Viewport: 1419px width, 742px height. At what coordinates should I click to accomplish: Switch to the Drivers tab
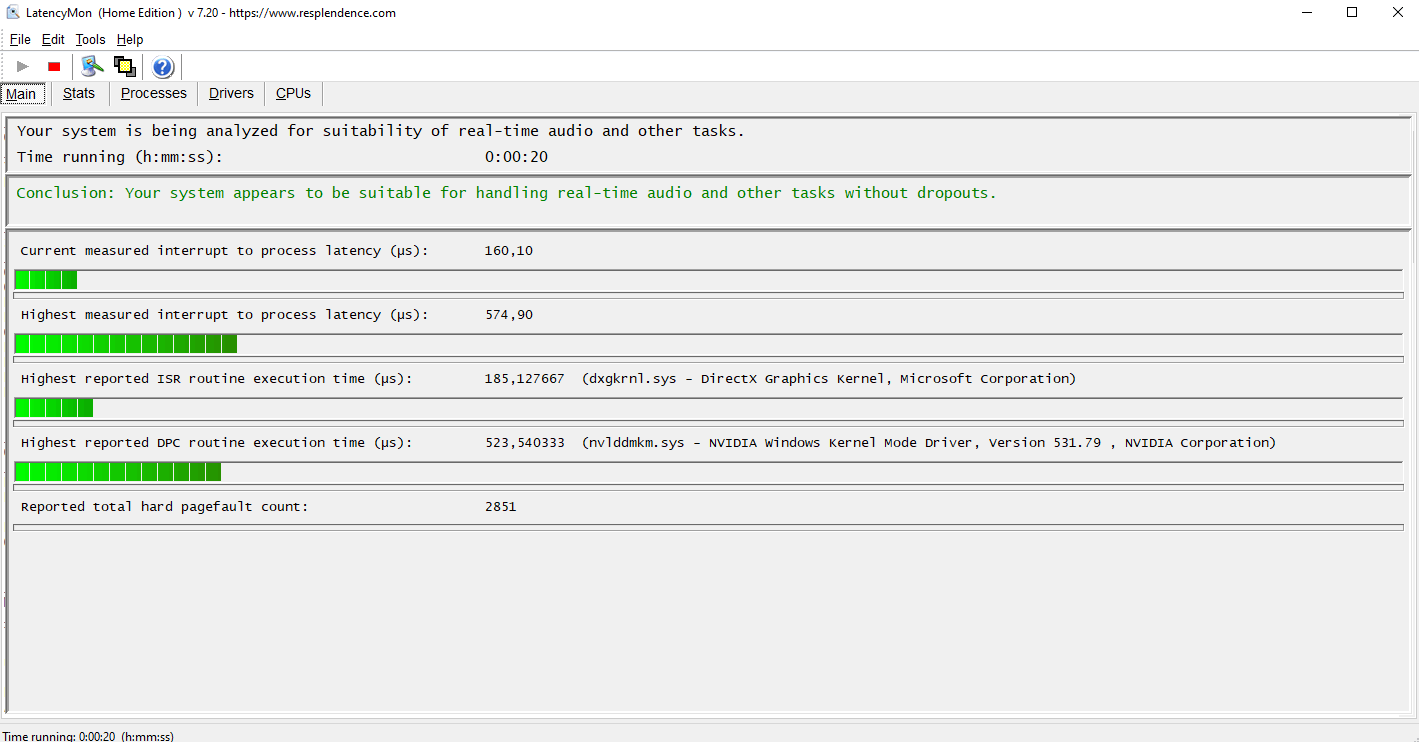click(231, 93)
